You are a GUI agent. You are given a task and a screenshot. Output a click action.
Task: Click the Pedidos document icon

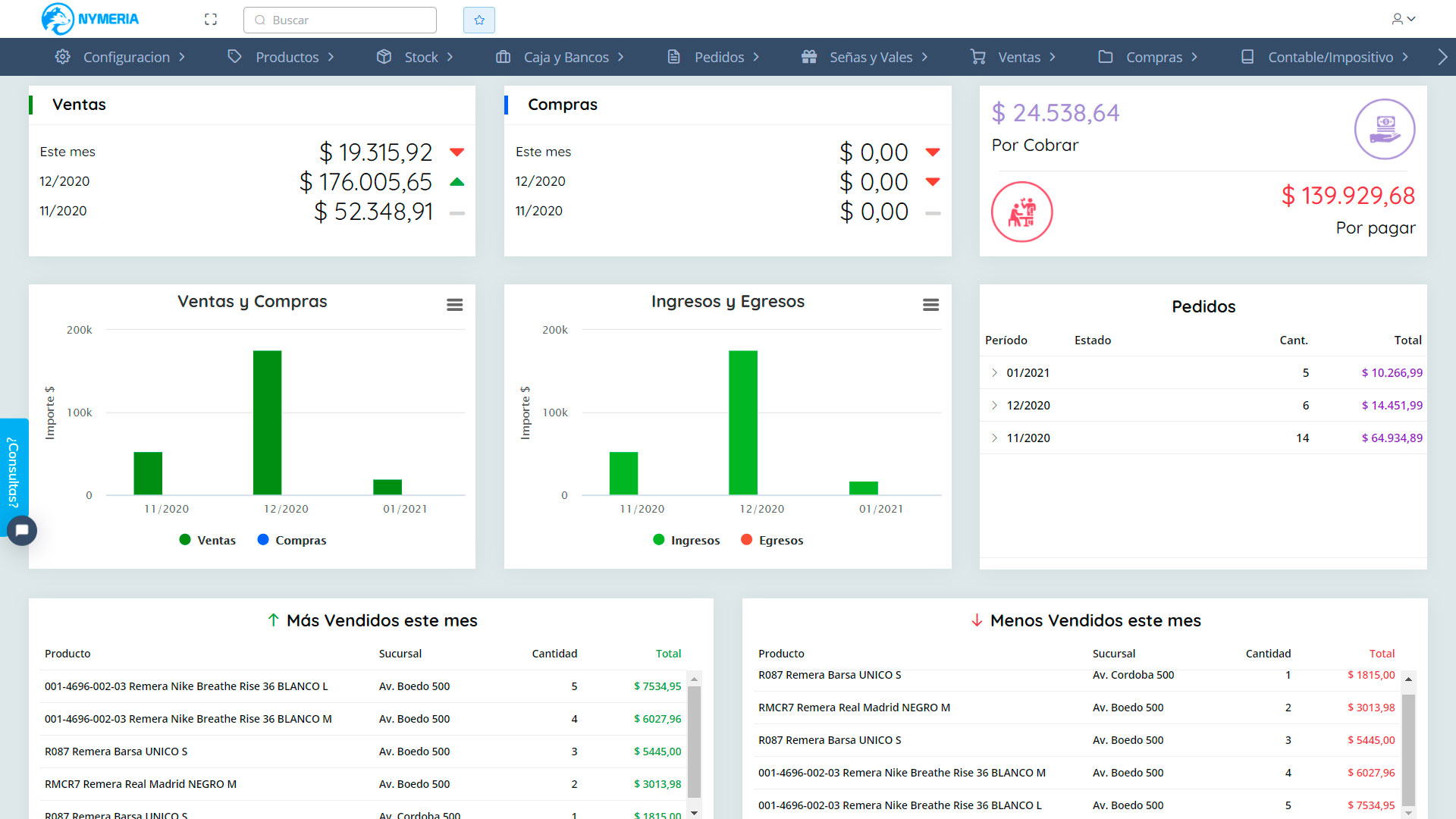673,57
